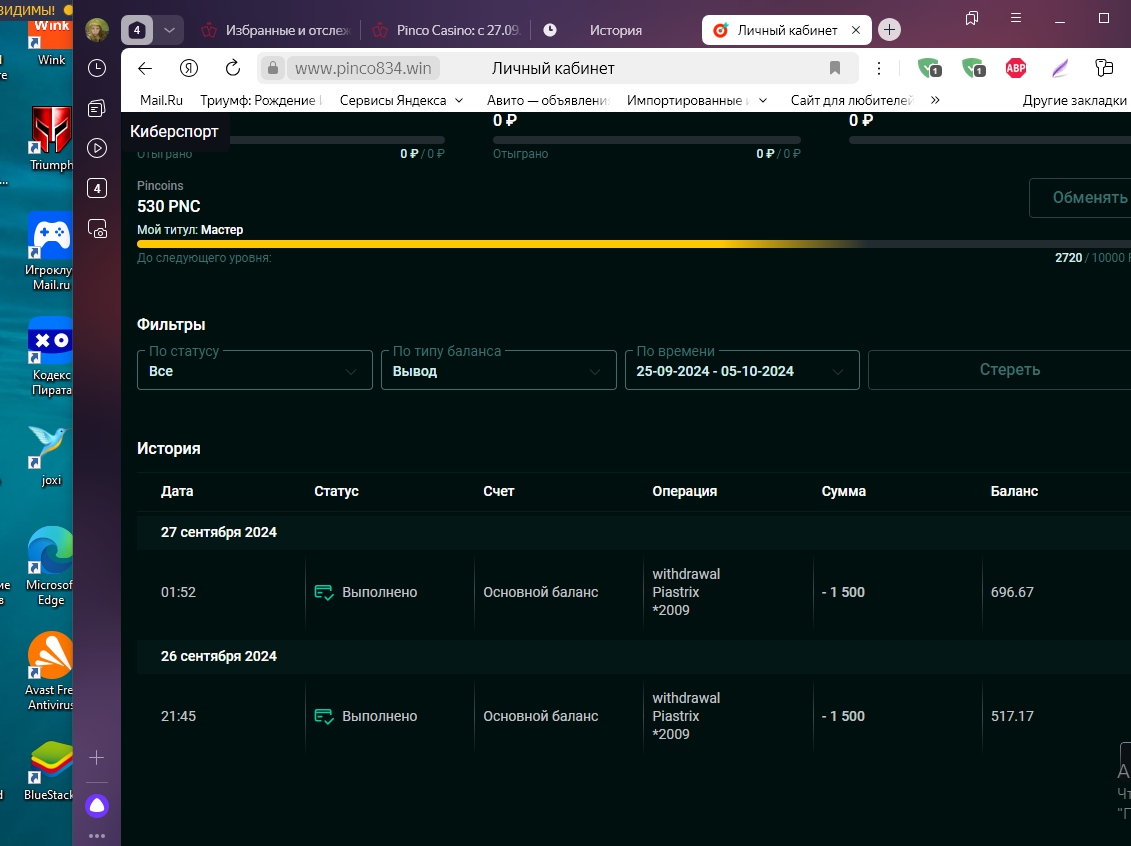
Task: Click the purple feather extension icon
Action: (1060, 69)
